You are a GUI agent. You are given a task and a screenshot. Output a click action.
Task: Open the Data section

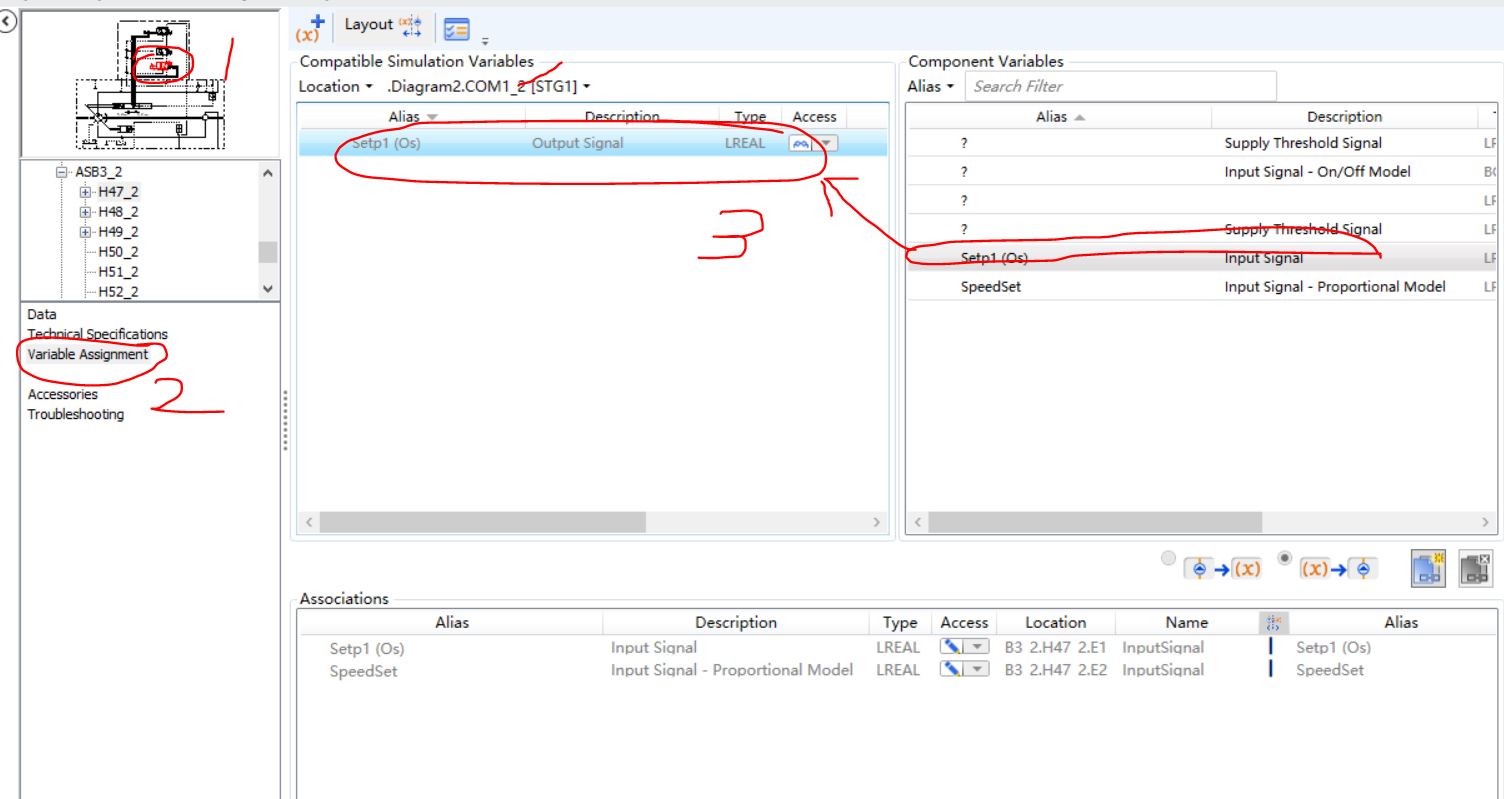[x=42, y=314]
